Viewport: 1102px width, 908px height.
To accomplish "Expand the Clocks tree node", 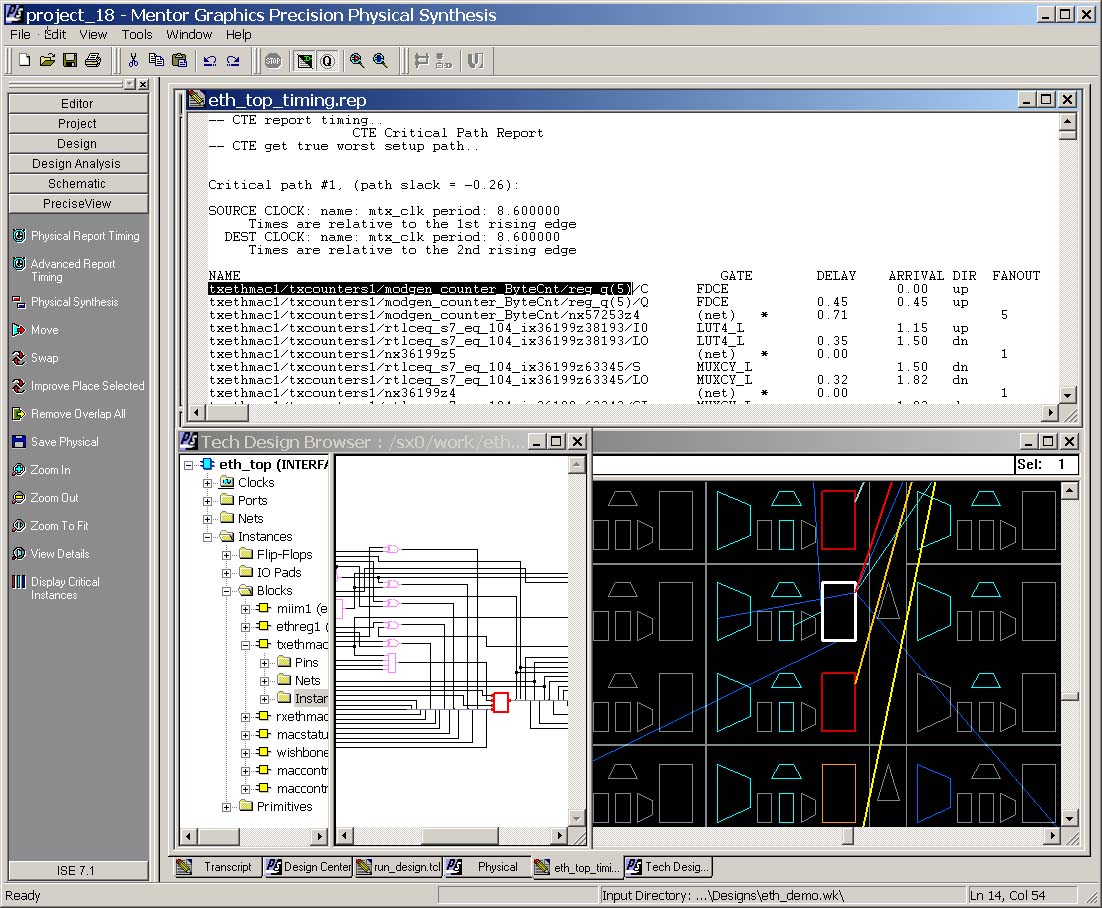I will click(207, 483).
